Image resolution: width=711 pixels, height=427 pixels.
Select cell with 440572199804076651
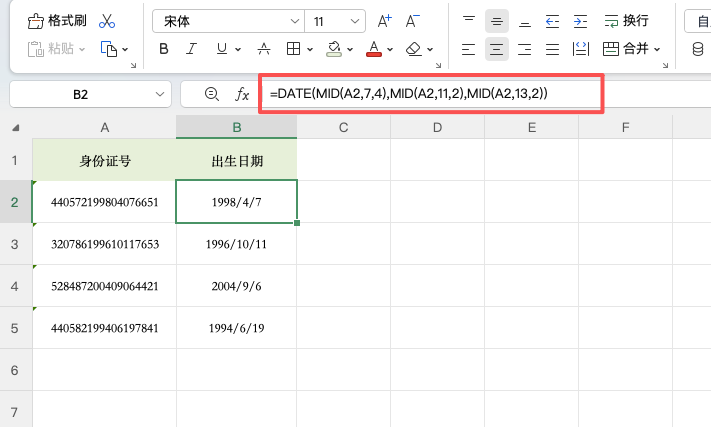[104, 202]
